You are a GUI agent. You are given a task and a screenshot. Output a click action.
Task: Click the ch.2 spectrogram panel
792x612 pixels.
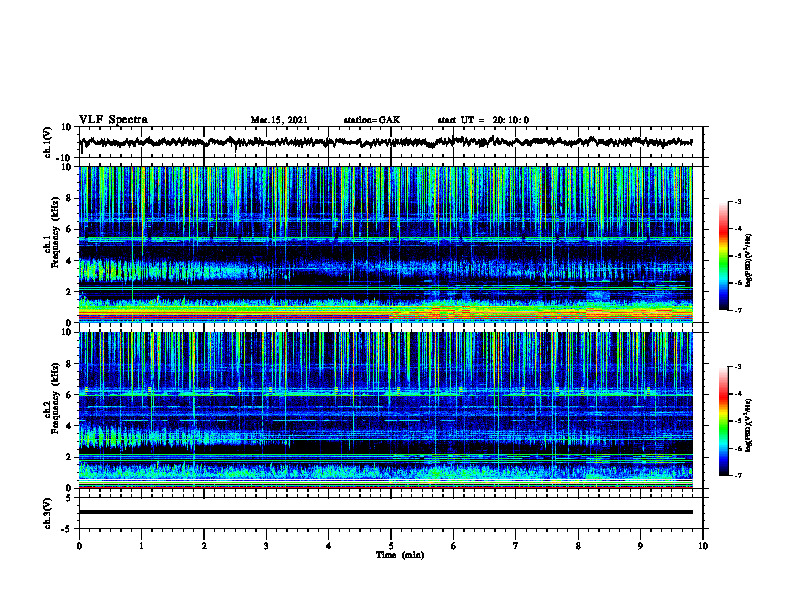386,410
